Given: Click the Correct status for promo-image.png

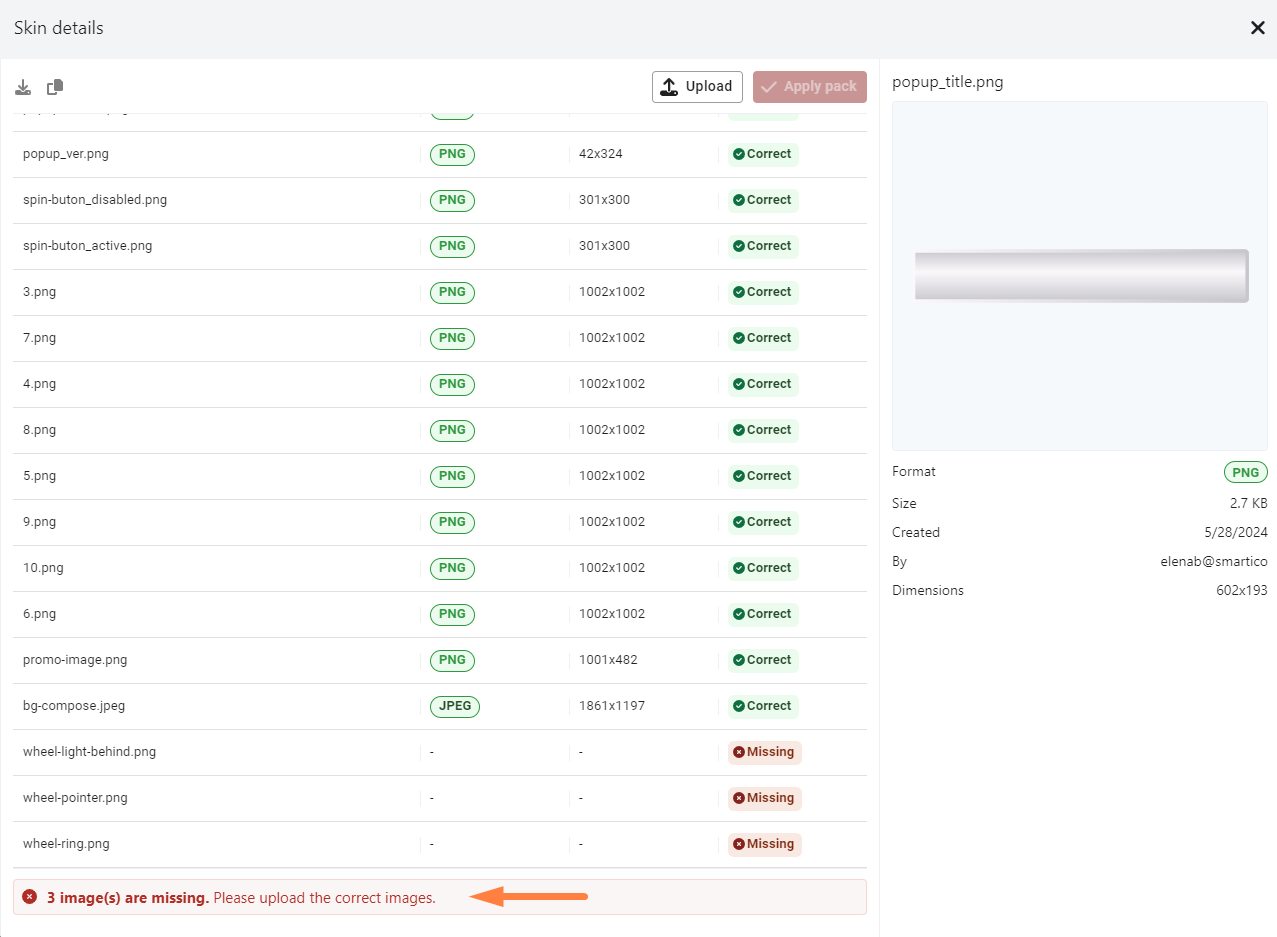Looking at the screenshot, I should 762,660.
